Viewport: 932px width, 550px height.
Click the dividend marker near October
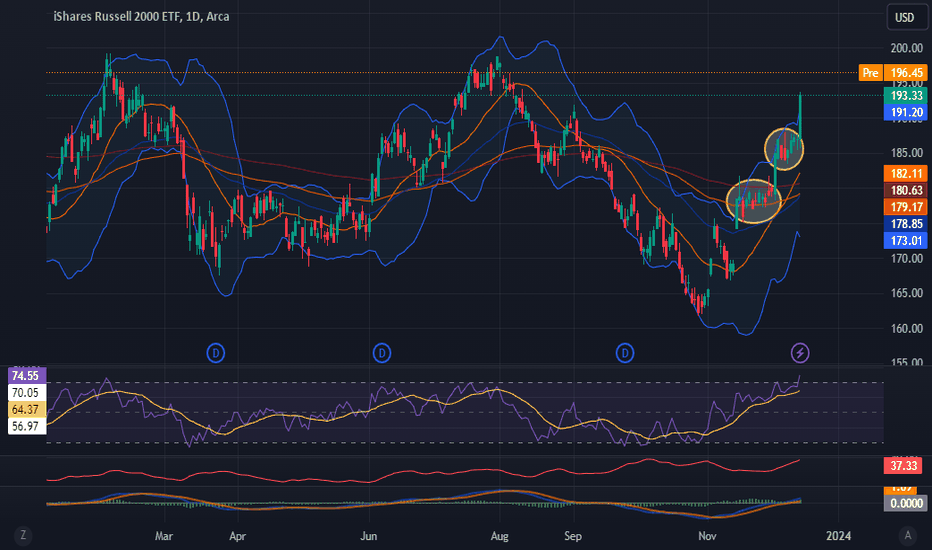click(x=625, y=353)
